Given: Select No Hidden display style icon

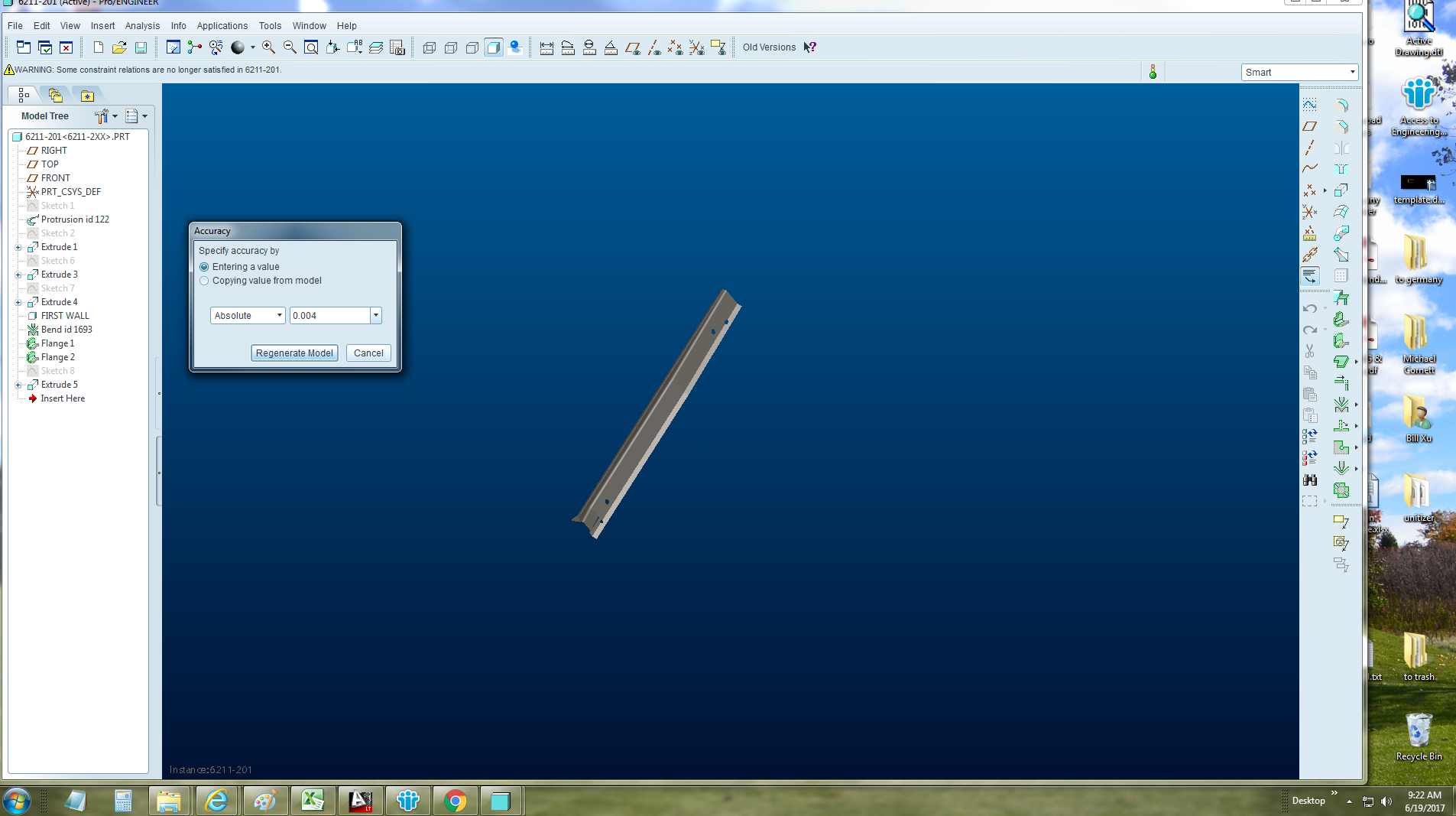Looking at the screenshot, I should (472, 47).
